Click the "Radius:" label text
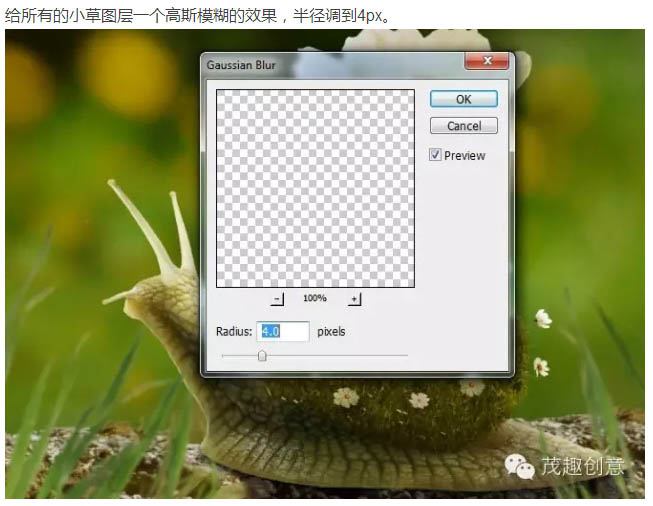The height and width of the screenshot is (506, 653). (233, 331)
